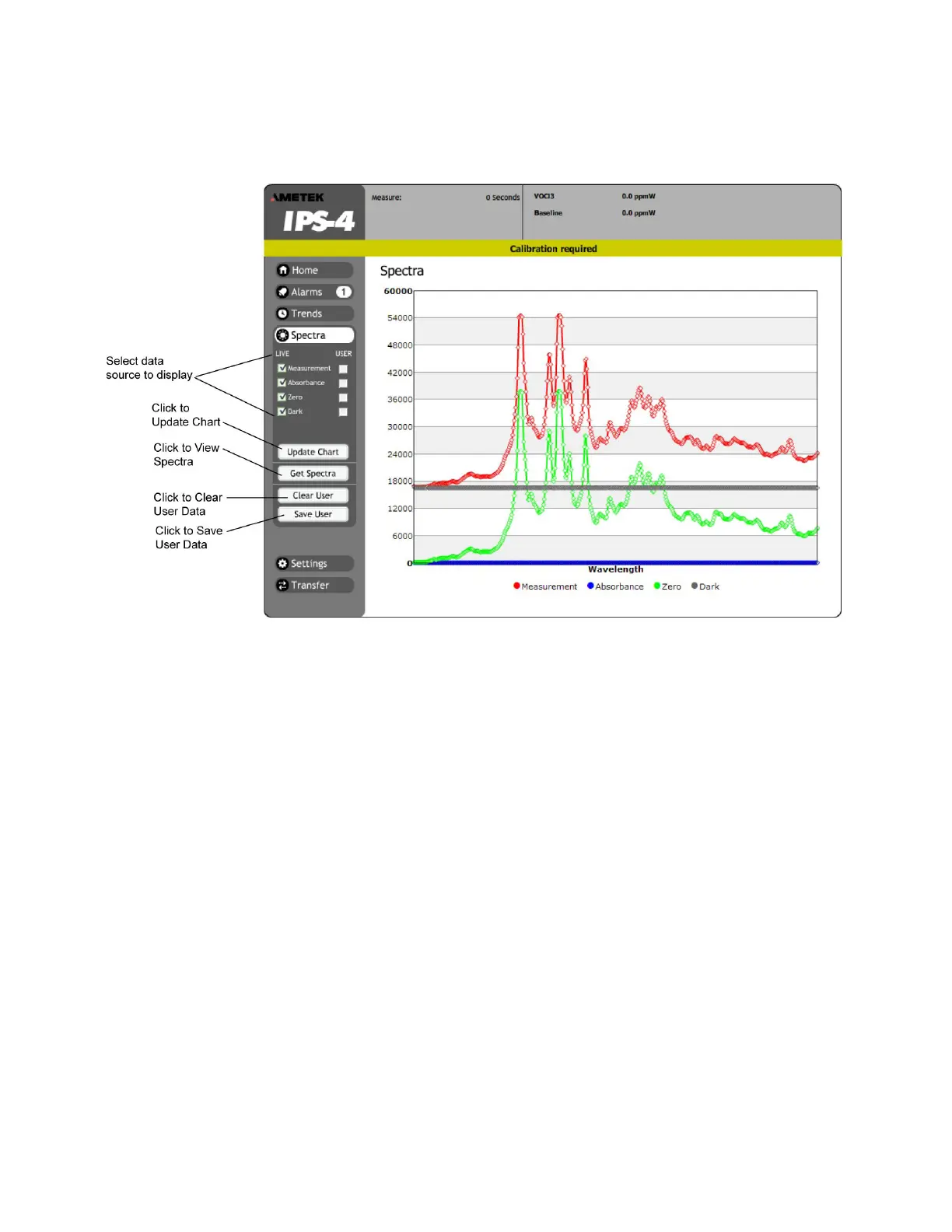
Task: Click the AMETEK IPS-4 logo
Action: 313,213
